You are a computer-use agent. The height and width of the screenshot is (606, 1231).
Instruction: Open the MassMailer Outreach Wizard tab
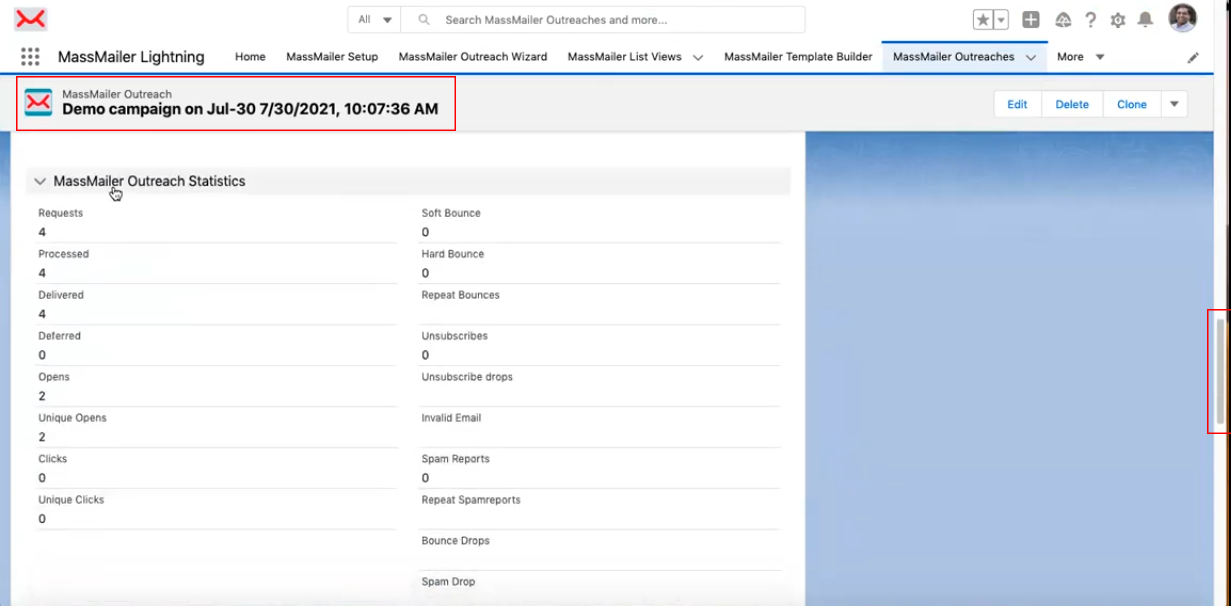(x=473, y=57)
